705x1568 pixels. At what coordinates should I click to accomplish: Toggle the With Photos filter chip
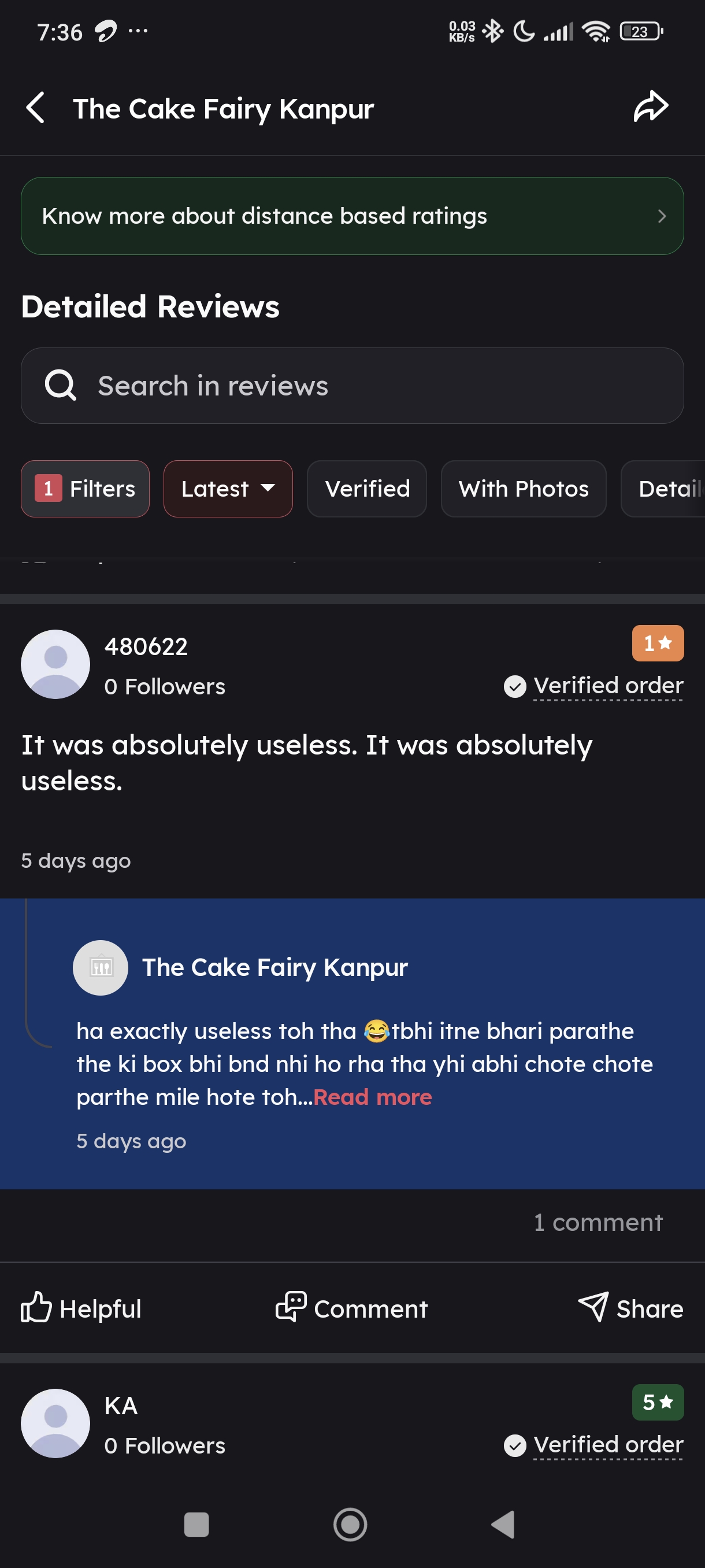[x=523, y=489]
